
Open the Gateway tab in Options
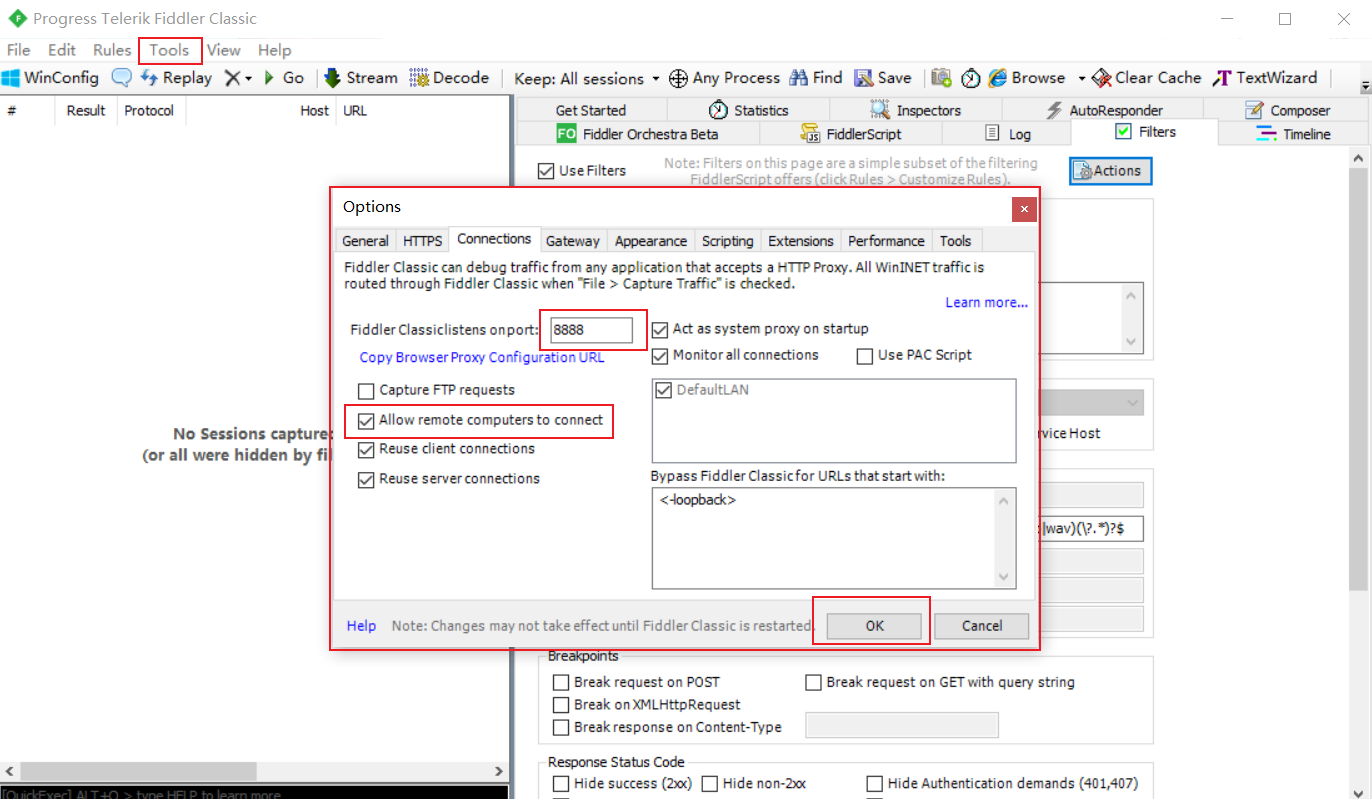[x=573, y=241]
